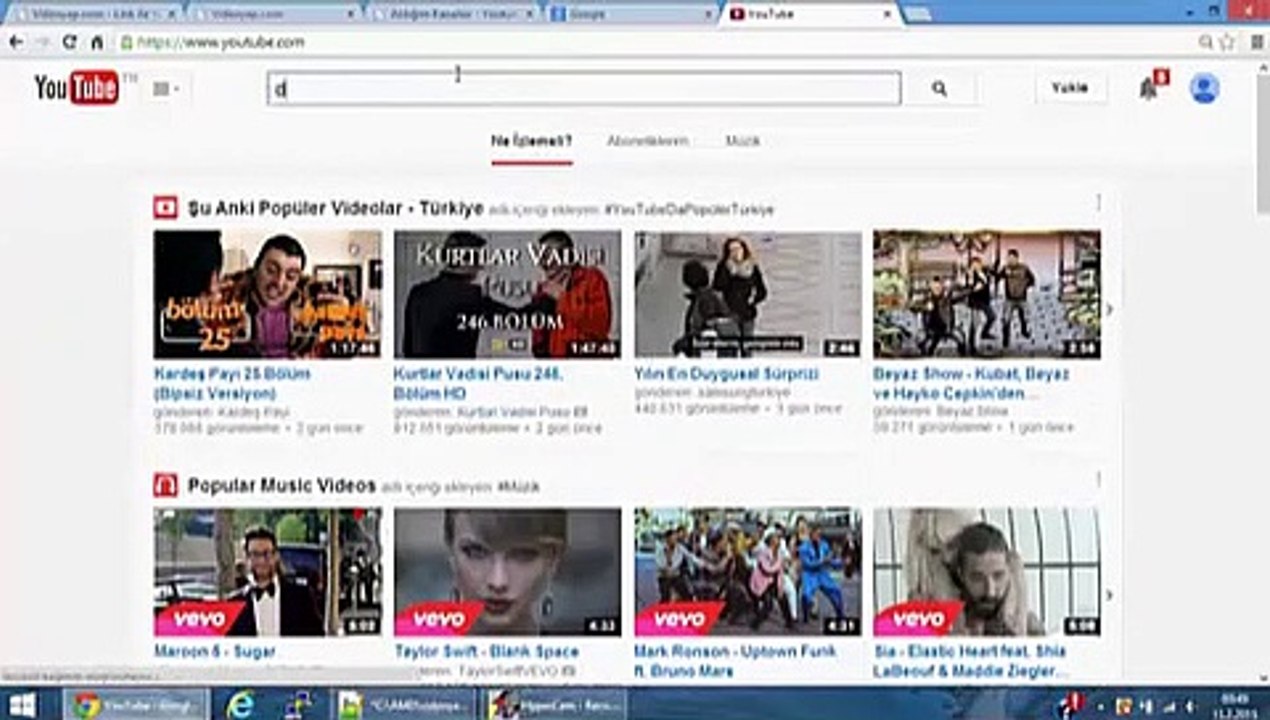Open the guide menu next to logo
The height and width of the screenshot is (720, 1270).
(x=166, y=89)
